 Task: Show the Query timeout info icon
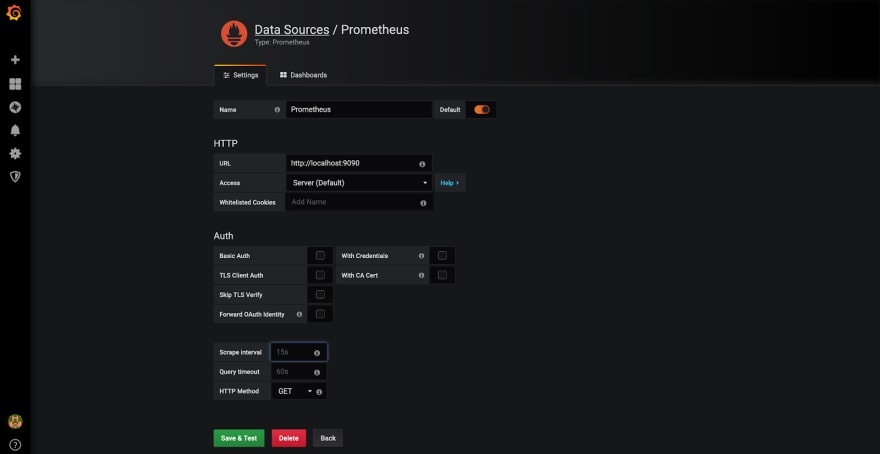317,373
